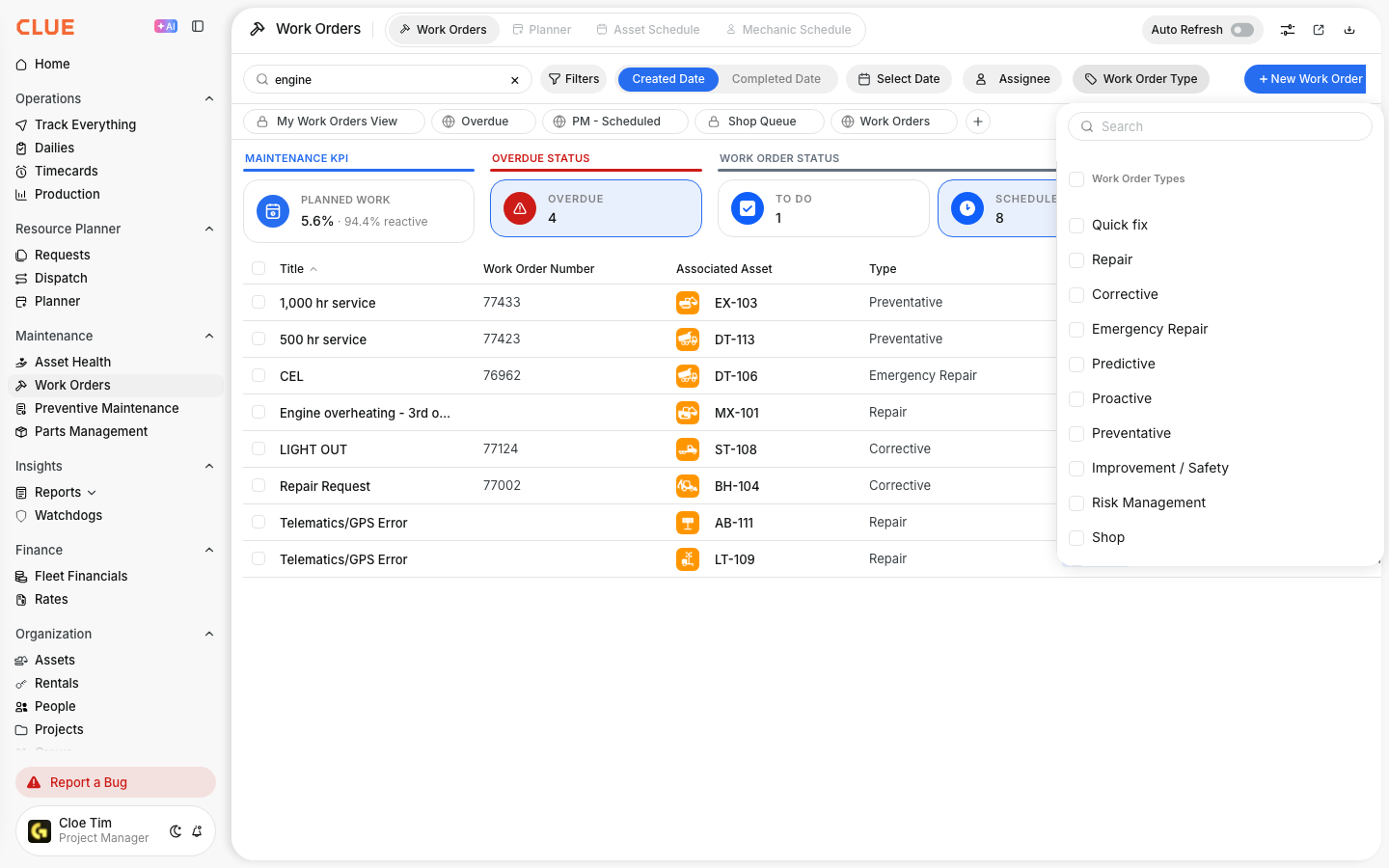1389x868 pixels.
Task: Collapse the Resource Planner section
Action: coord(209,229)
